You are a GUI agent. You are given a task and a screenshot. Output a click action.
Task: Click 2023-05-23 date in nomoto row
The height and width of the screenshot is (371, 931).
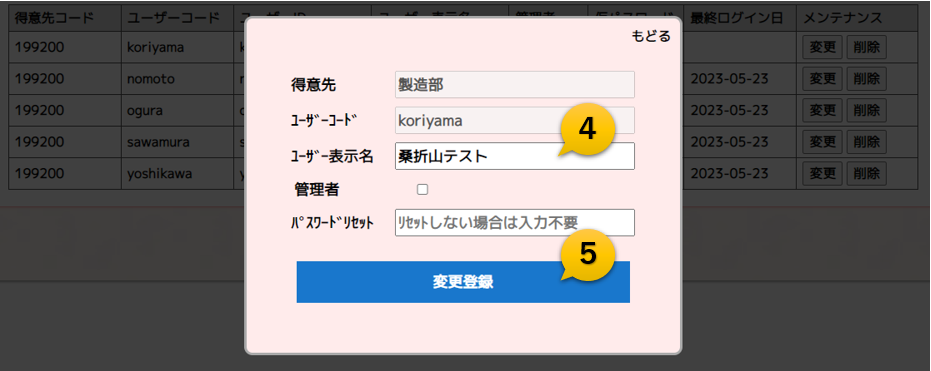(x=730, y=79)
